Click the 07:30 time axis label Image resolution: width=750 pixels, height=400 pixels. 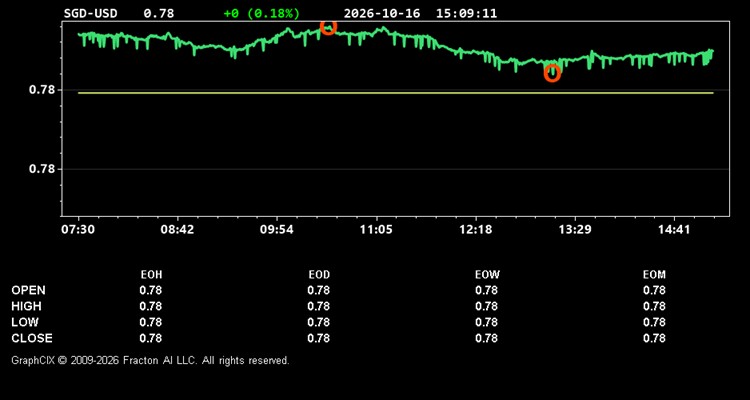77,230
